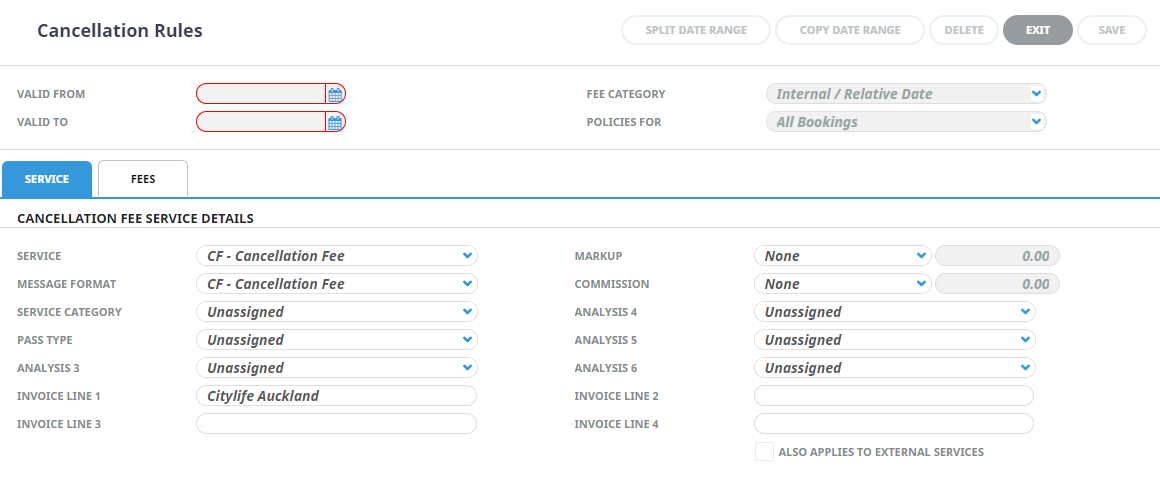Click the Delete button

[x=964, y=30]
